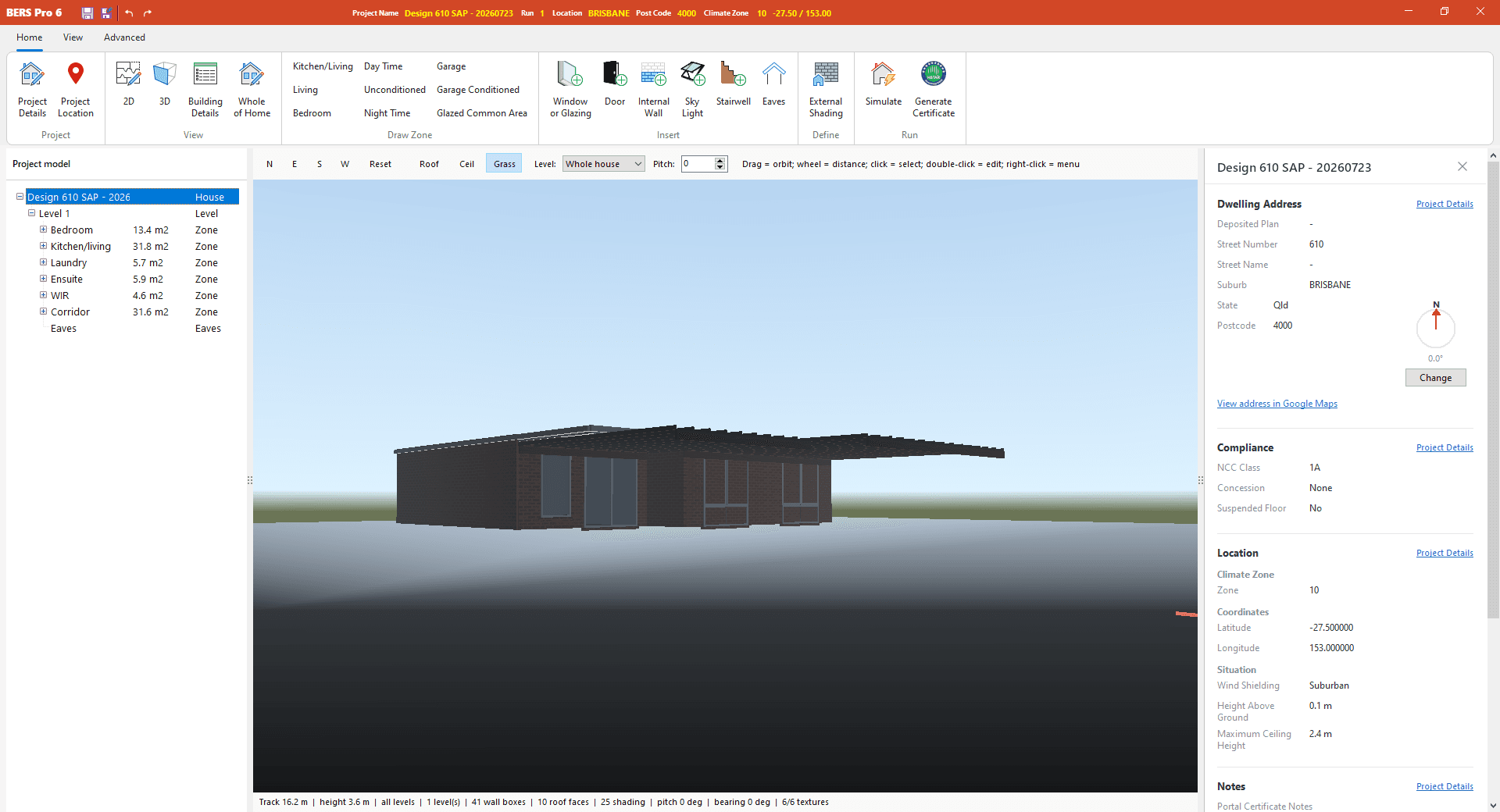1500x812 pixels.
Task: Open the Home ribbon tab
Action: pyautogui.click(x=30, y=37)
